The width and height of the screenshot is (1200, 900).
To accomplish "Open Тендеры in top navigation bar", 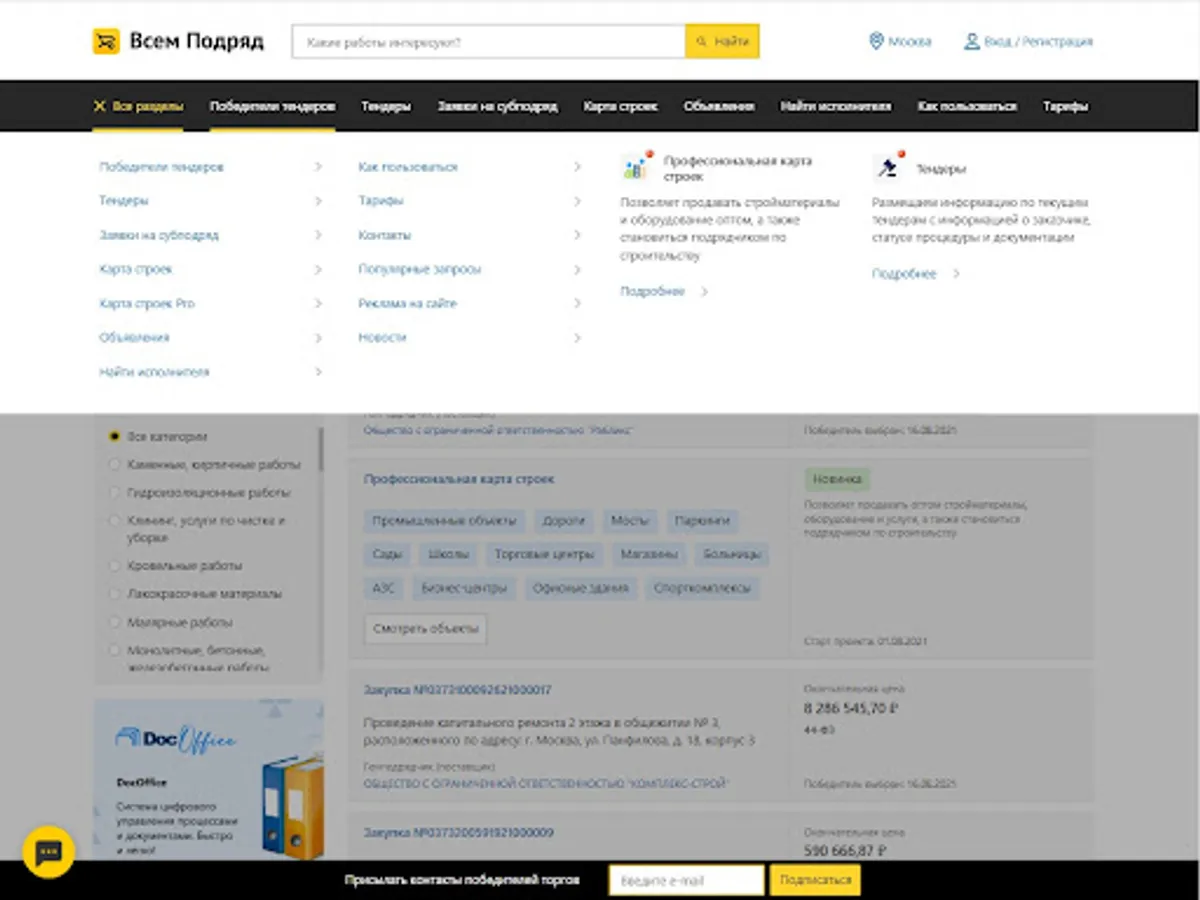I will (386, 106).
